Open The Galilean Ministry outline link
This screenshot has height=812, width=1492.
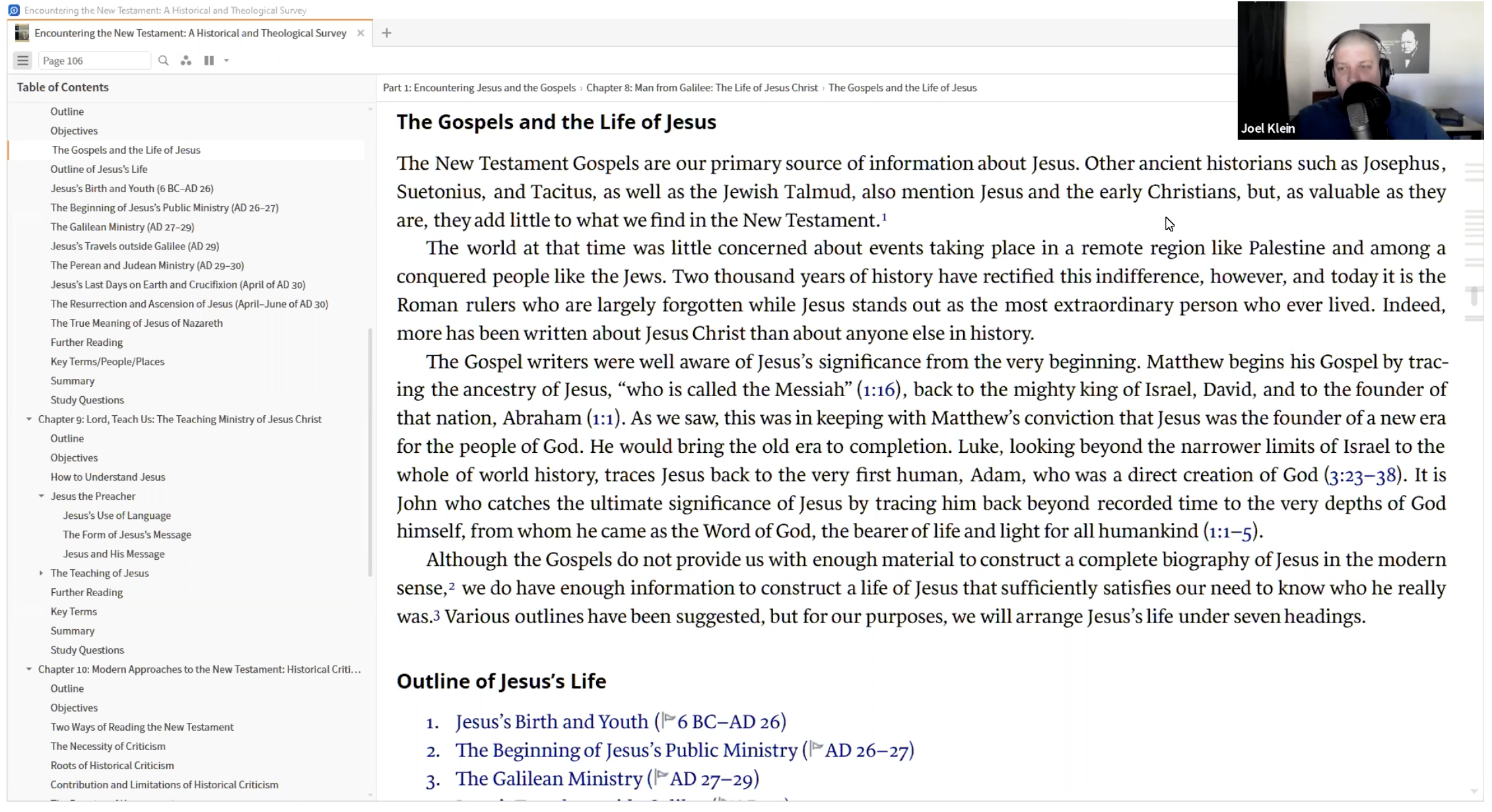(548, 779)
